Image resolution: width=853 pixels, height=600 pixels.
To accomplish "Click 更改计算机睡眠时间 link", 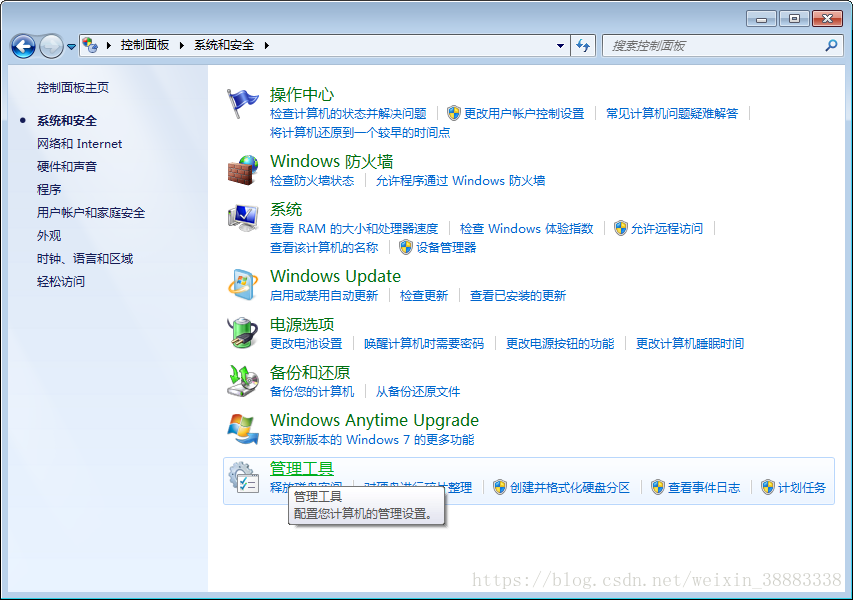I will click(x=690, y=344).
